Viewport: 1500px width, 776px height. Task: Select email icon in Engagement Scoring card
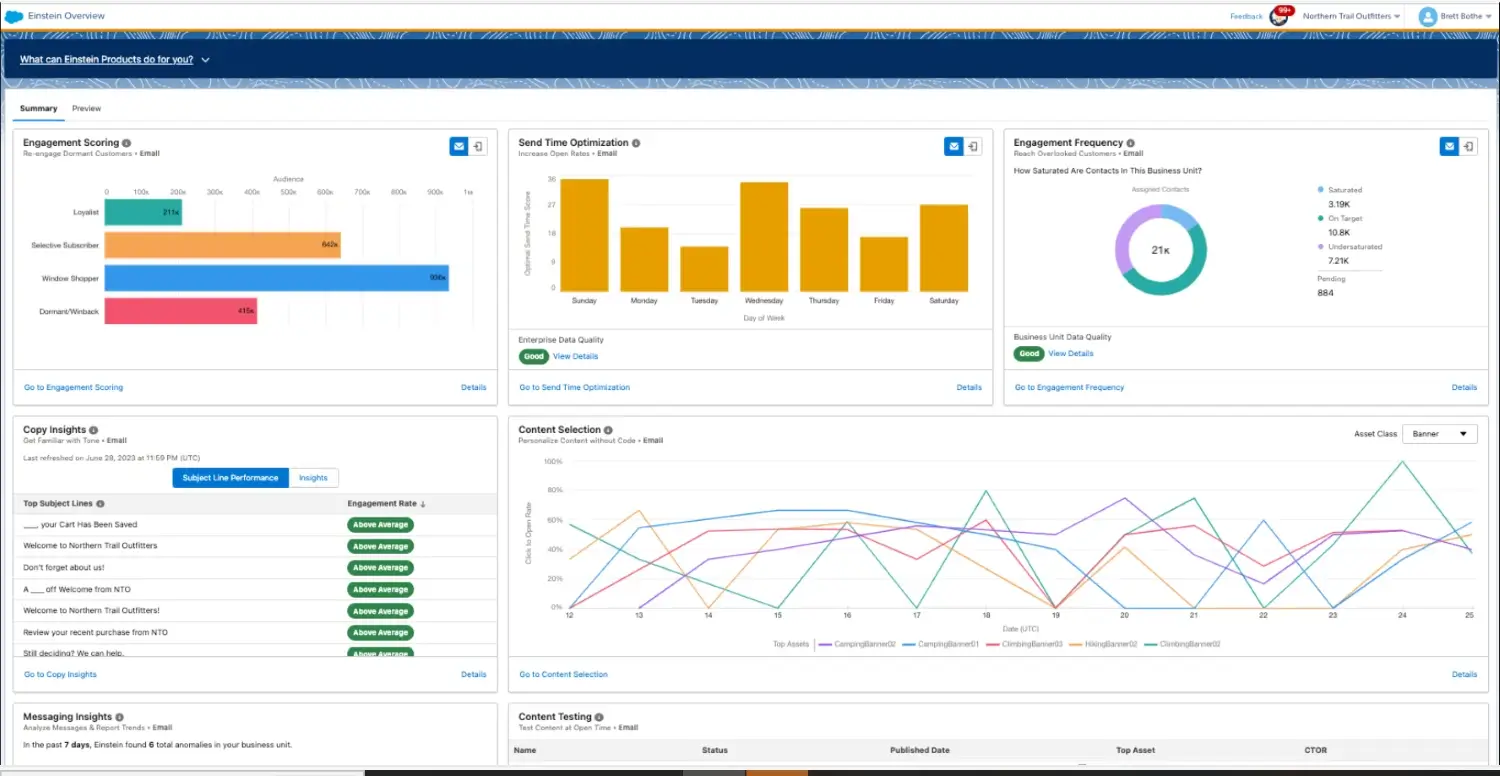459,147
